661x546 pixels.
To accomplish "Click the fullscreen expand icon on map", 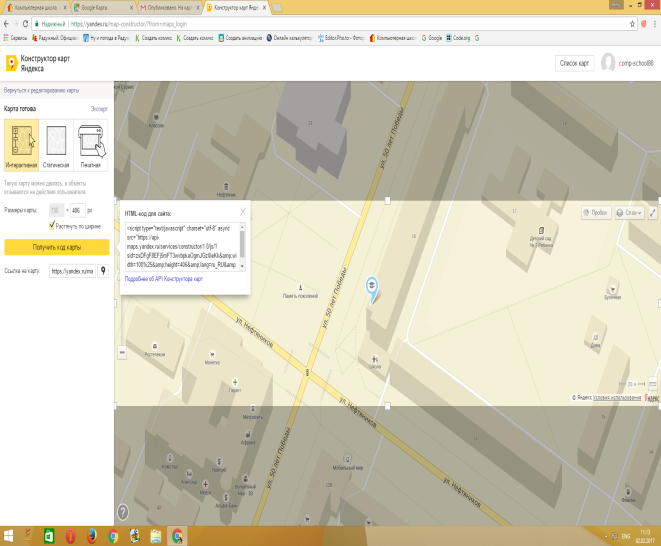I will (x=653, y=212).
